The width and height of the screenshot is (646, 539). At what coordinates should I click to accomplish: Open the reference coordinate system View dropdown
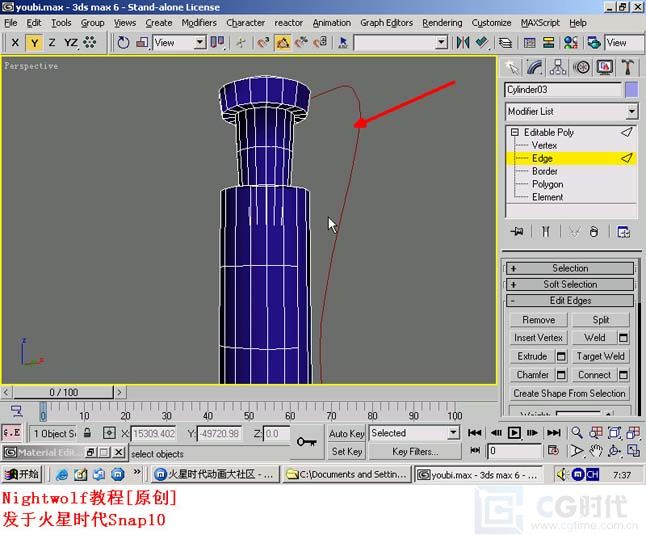(179, 42)
